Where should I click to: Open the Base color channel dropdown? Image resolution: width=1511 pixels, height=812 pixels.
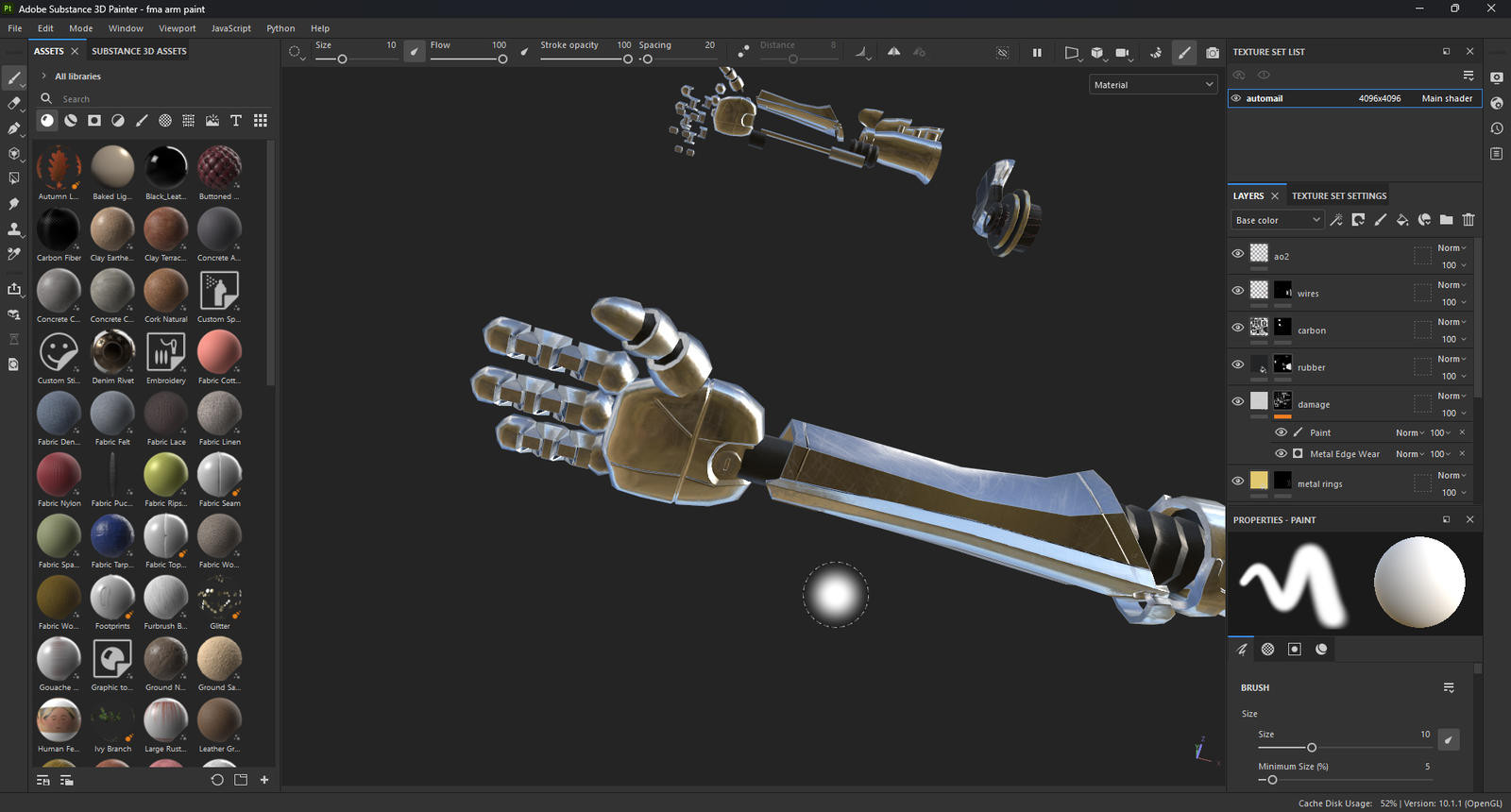(x=1277, y=220)
